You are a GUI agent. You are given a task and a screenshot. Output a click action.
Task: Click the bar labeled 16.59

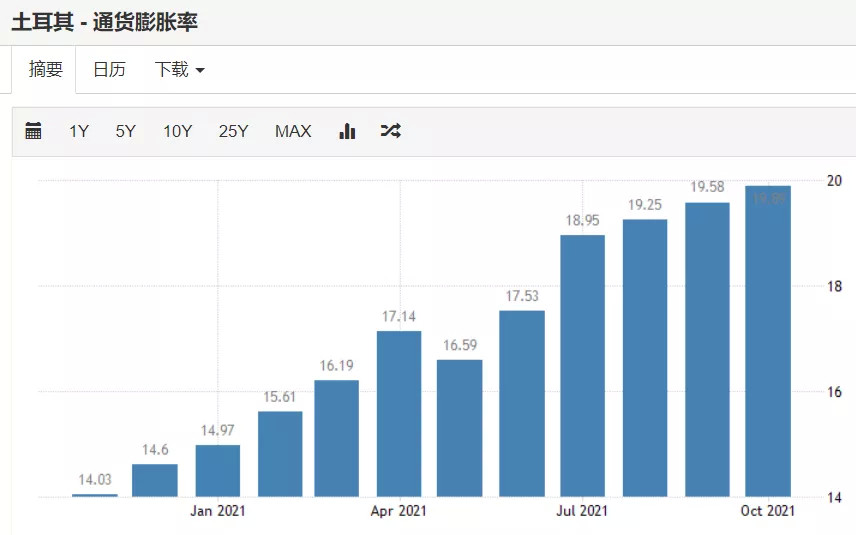tap(460, 428)
